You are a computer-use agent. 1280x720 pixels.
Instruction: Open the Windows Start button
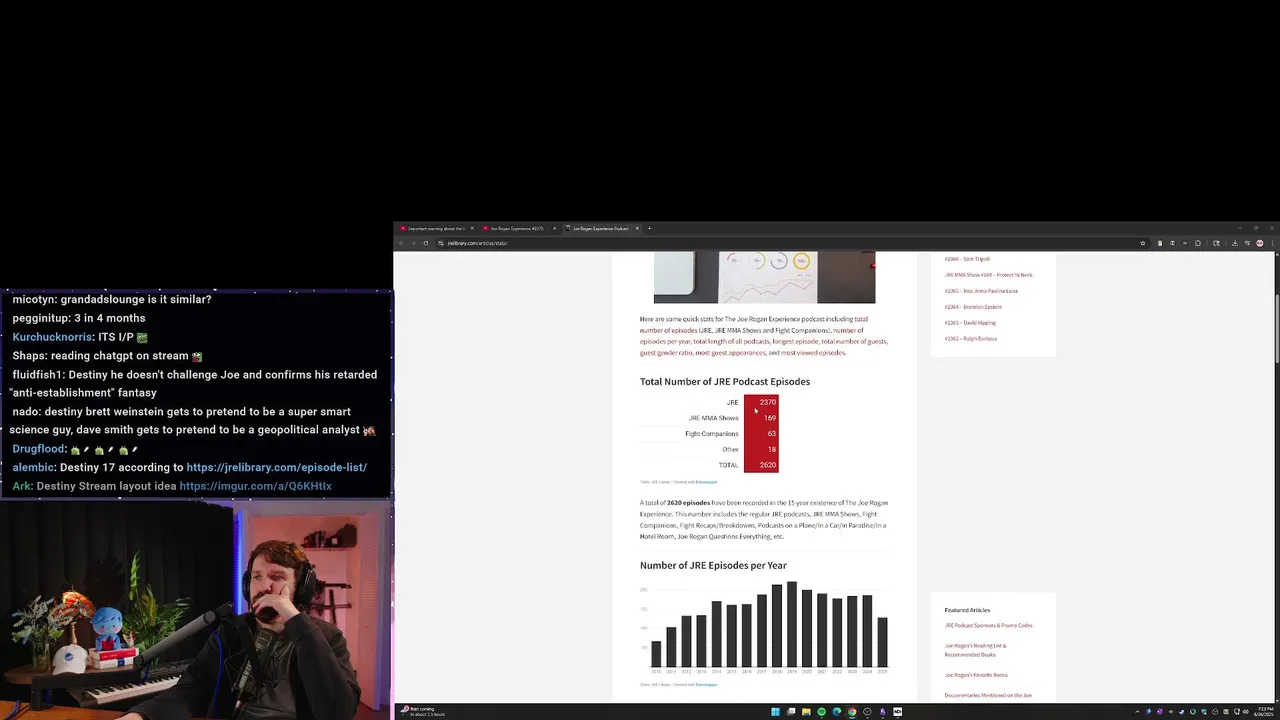coord(775,712)
